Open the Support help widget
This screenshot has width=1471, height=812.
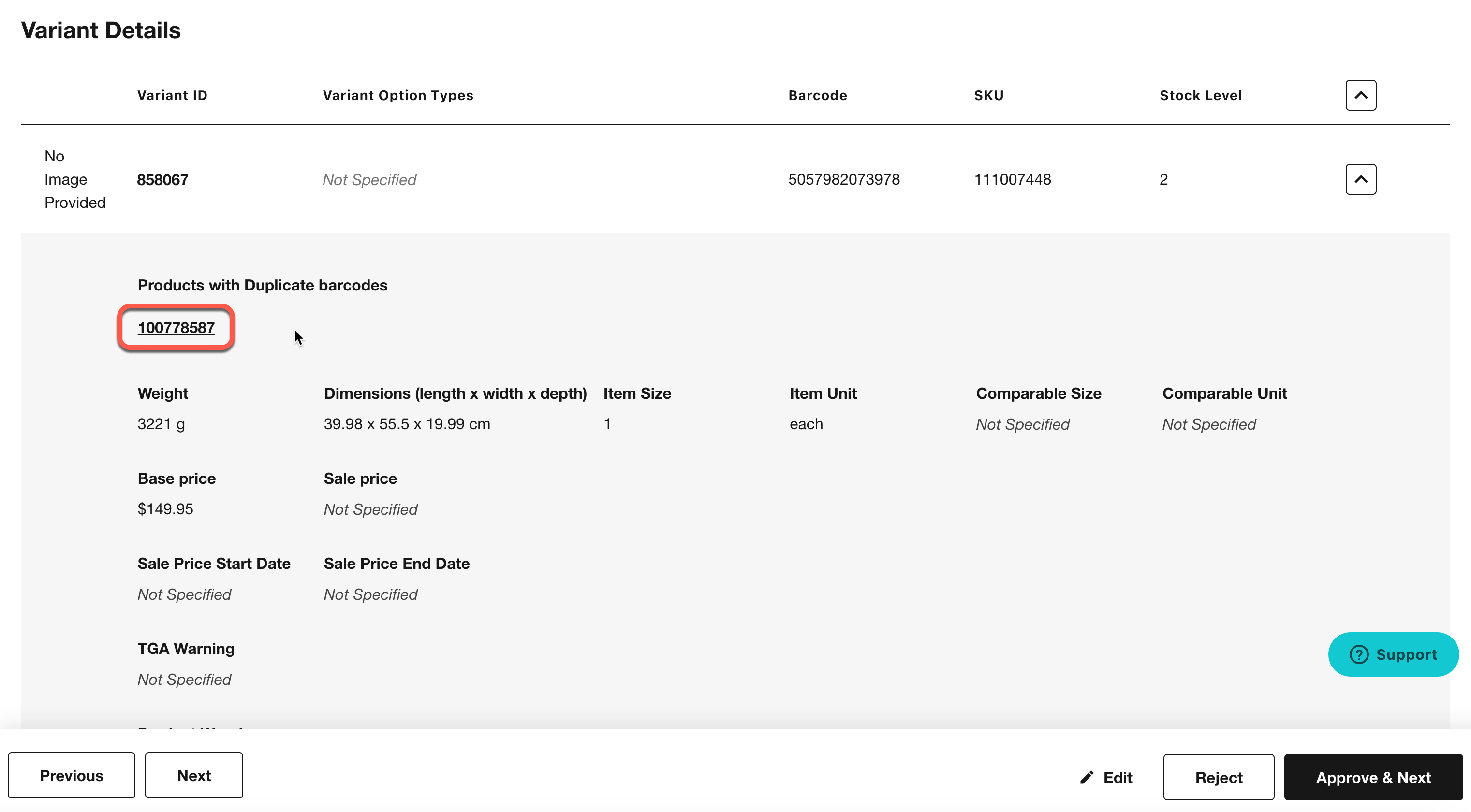1393,654
